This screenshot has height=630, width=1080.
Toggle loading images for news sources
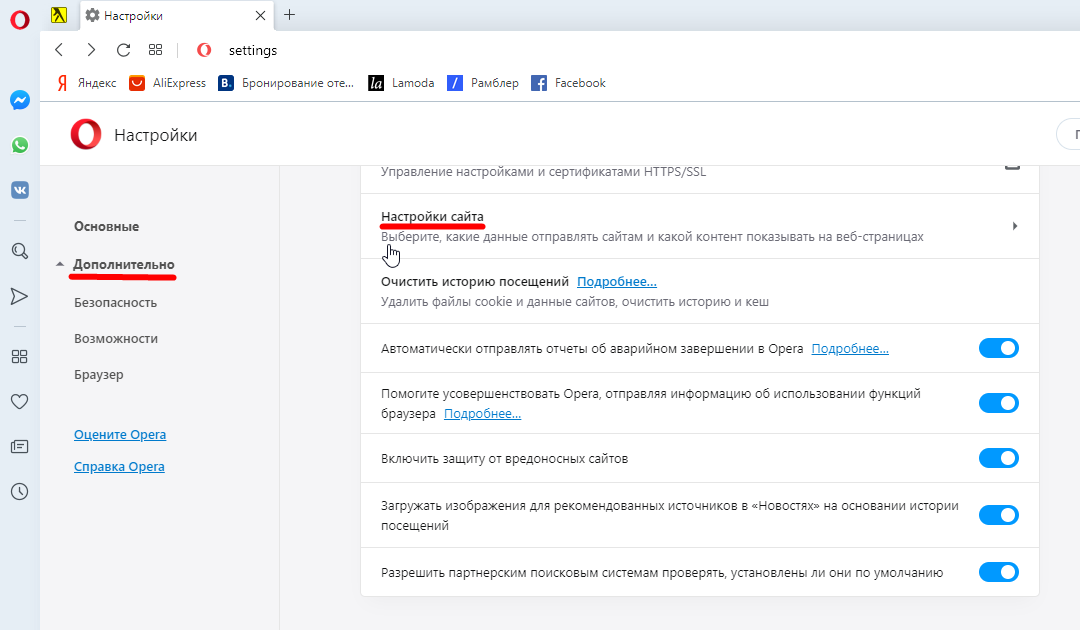pos(999,515)
